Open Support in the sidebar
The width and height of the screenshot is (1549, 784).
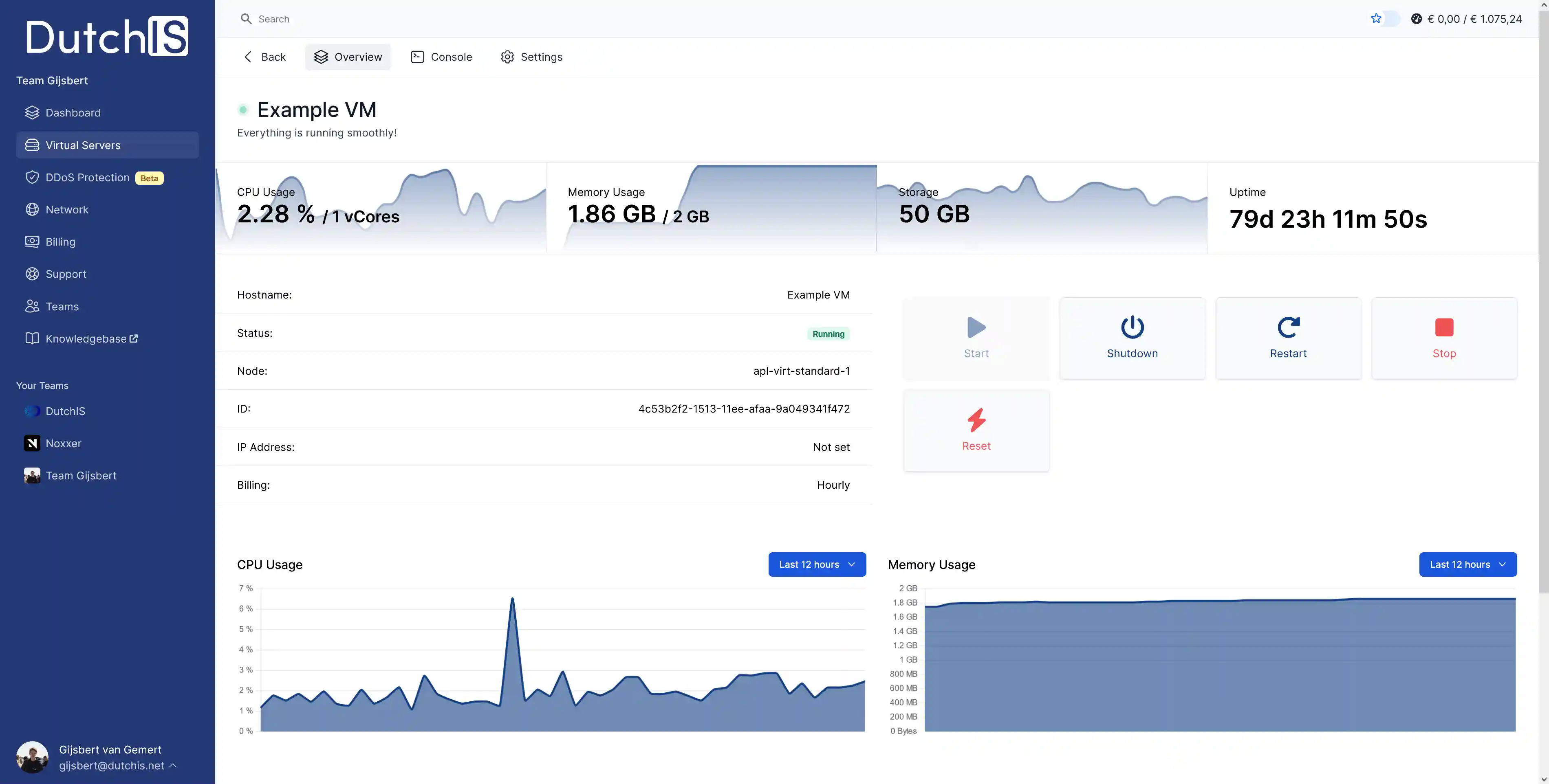tap(107, 274)
